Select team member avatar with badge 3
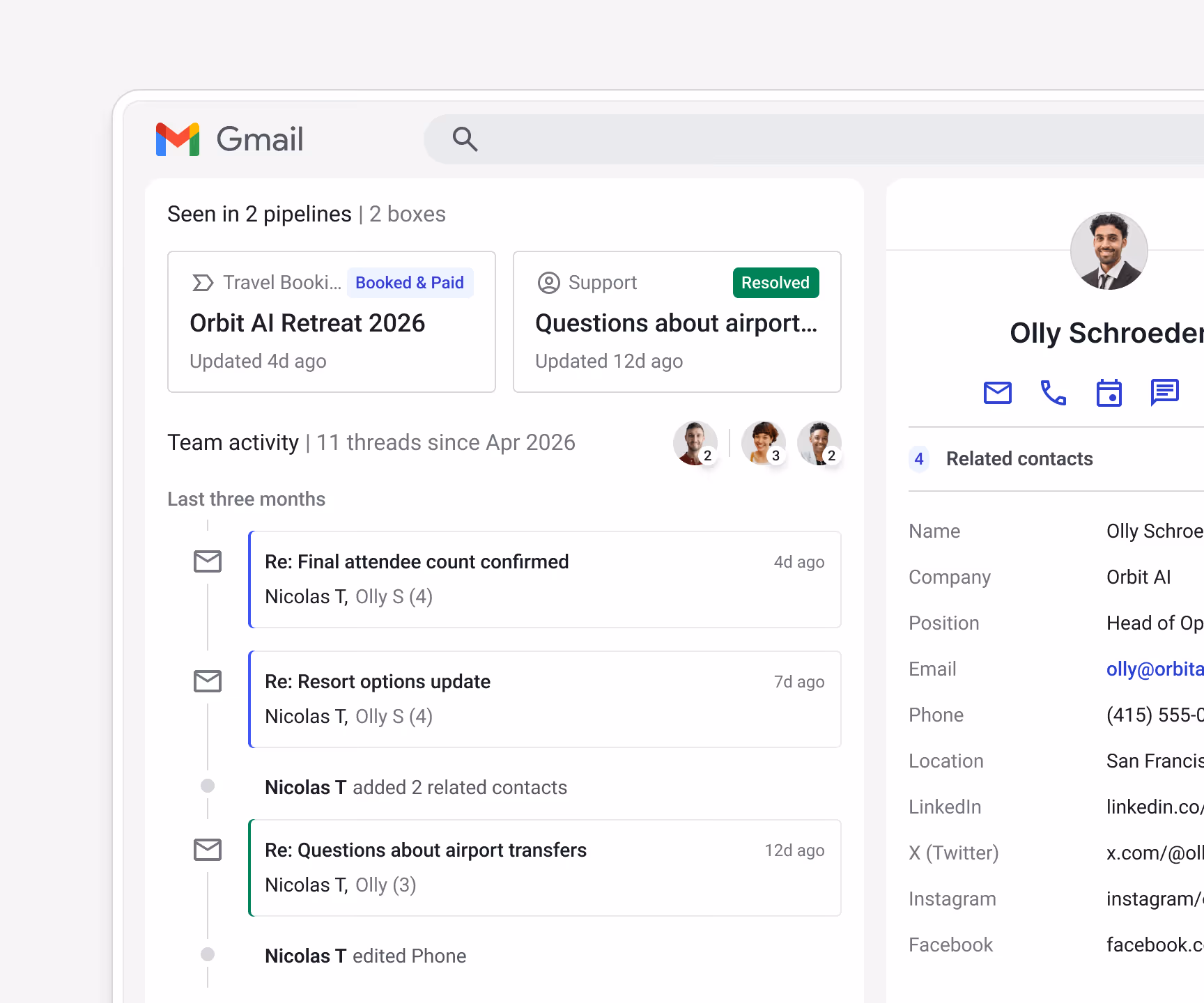Viewport: 1204px width, 1003px height. coord(764,443)
